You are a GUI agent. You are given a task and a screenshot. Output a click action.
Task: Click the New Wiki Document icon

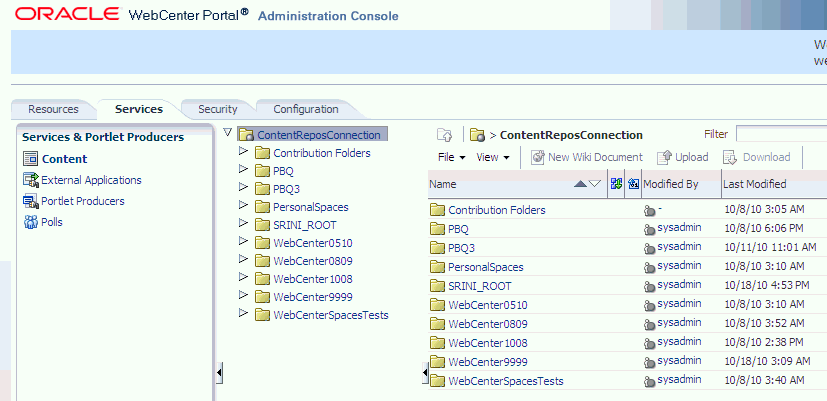[537, 157]
